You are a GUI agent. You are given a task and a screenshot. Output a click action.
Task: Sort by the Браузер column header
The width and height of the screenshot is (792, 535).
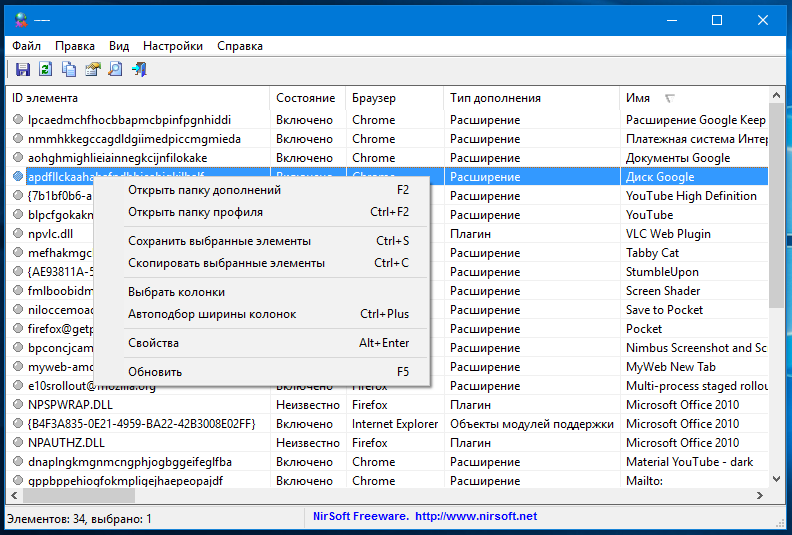(394, 98)
